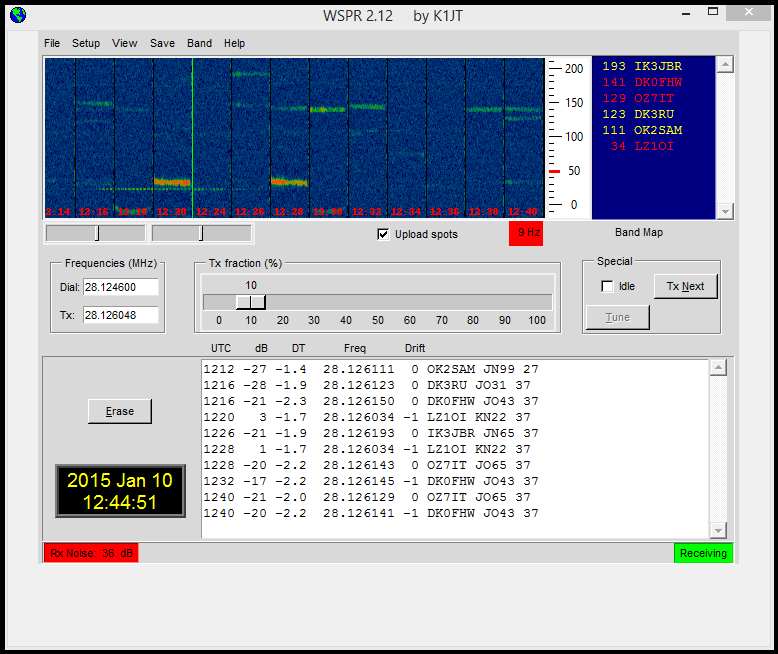Click the red Tx frequency marker on scale

(554, 171)
